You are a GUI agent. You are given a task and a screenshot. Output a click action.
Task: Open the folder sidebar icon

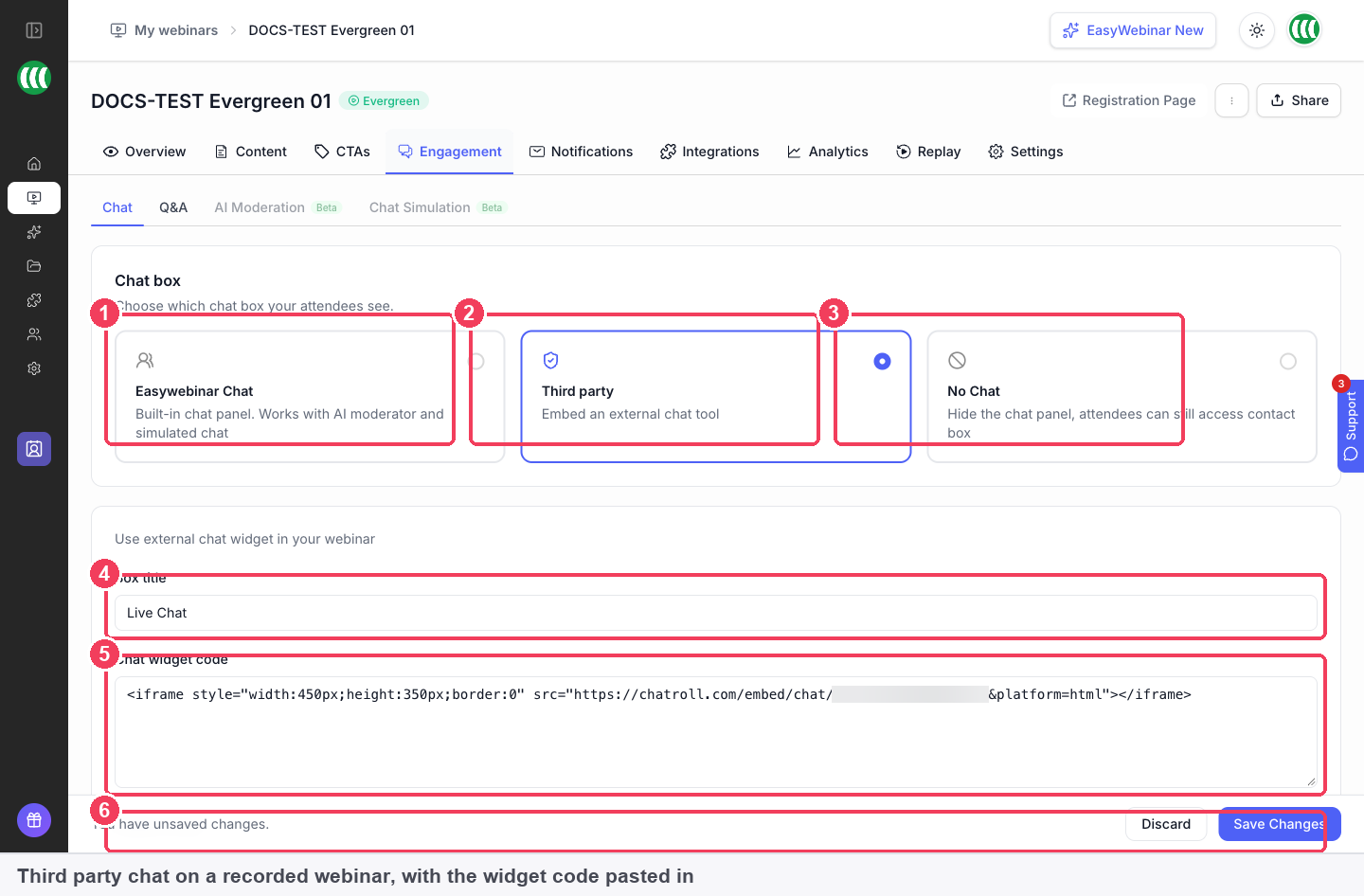34,266
